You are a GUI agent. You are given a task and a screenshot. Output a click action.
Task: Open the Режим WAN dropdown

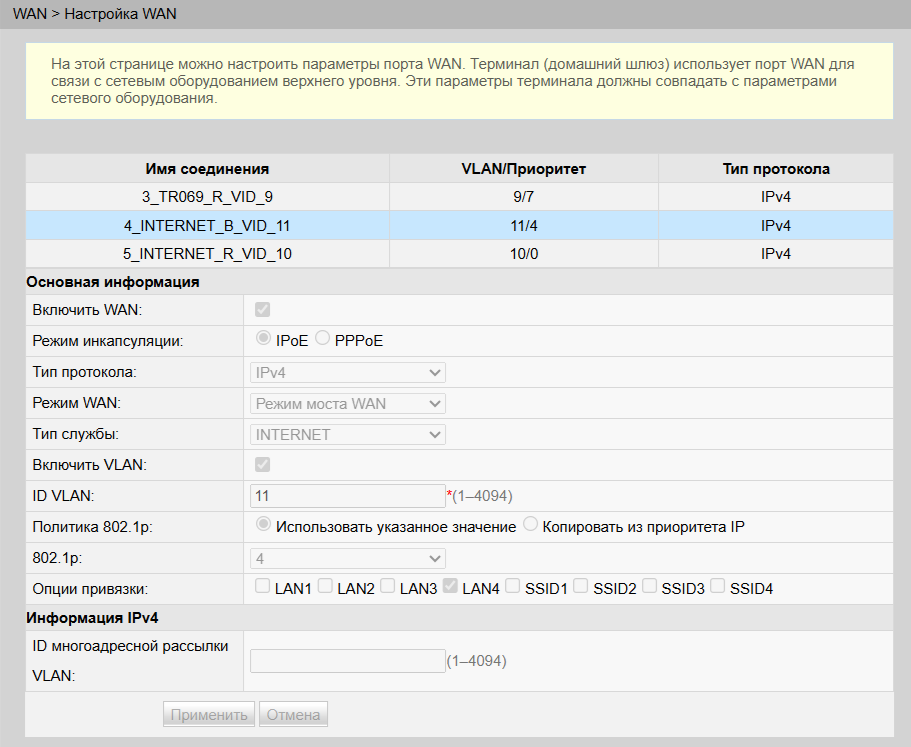click(x=347, y=403)
